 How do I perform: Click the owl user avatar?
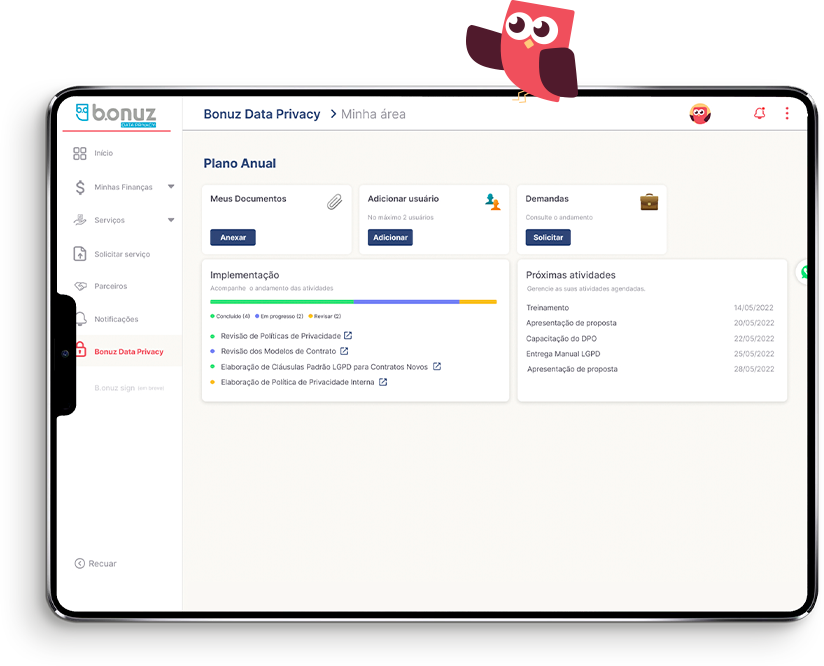click(700, 114)
